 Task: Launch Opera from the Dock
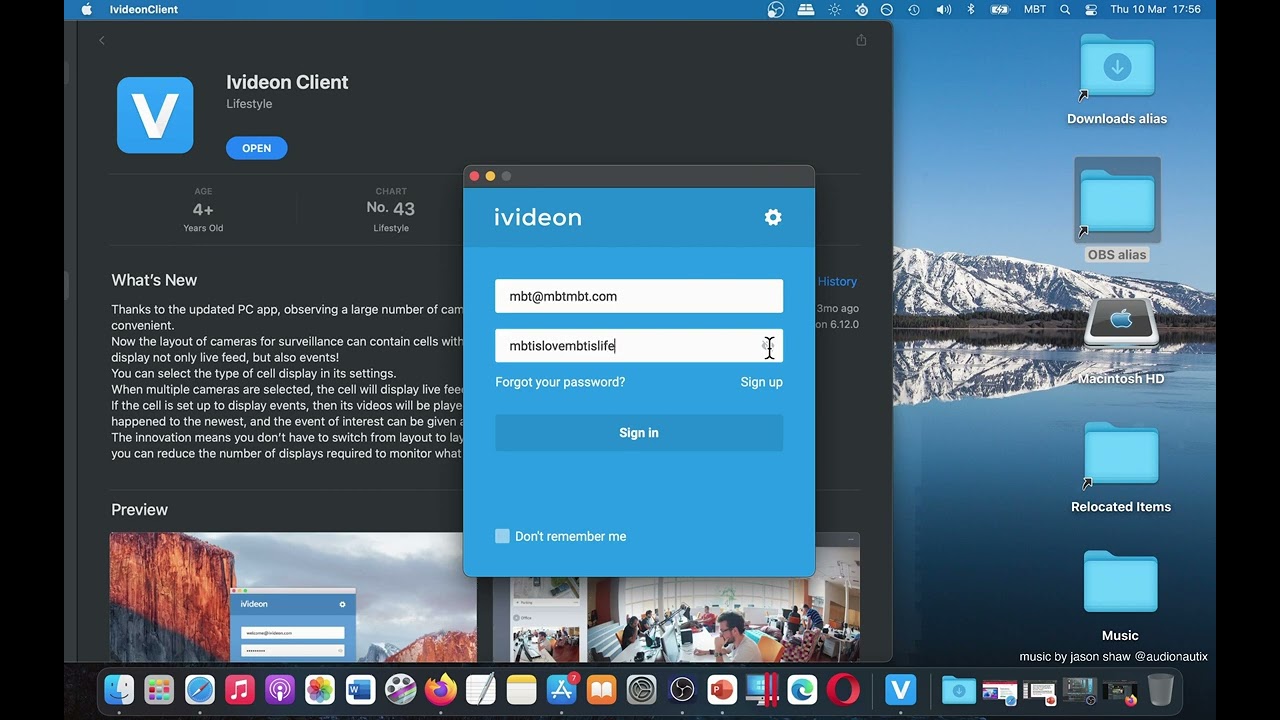click(x=843, y=690)
